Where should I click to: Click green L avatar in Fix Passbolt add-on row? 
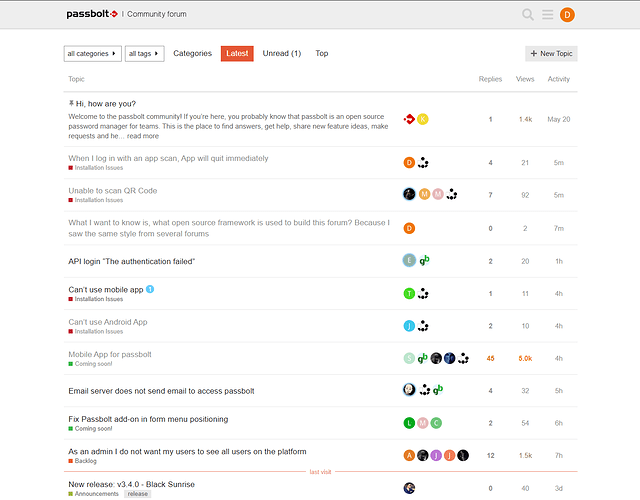(x=409, y=423)
